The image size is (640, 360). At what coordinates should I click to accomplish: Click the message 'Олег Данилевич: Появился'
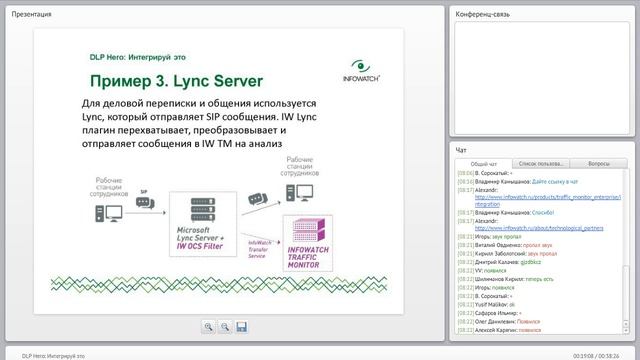point(499,322)
